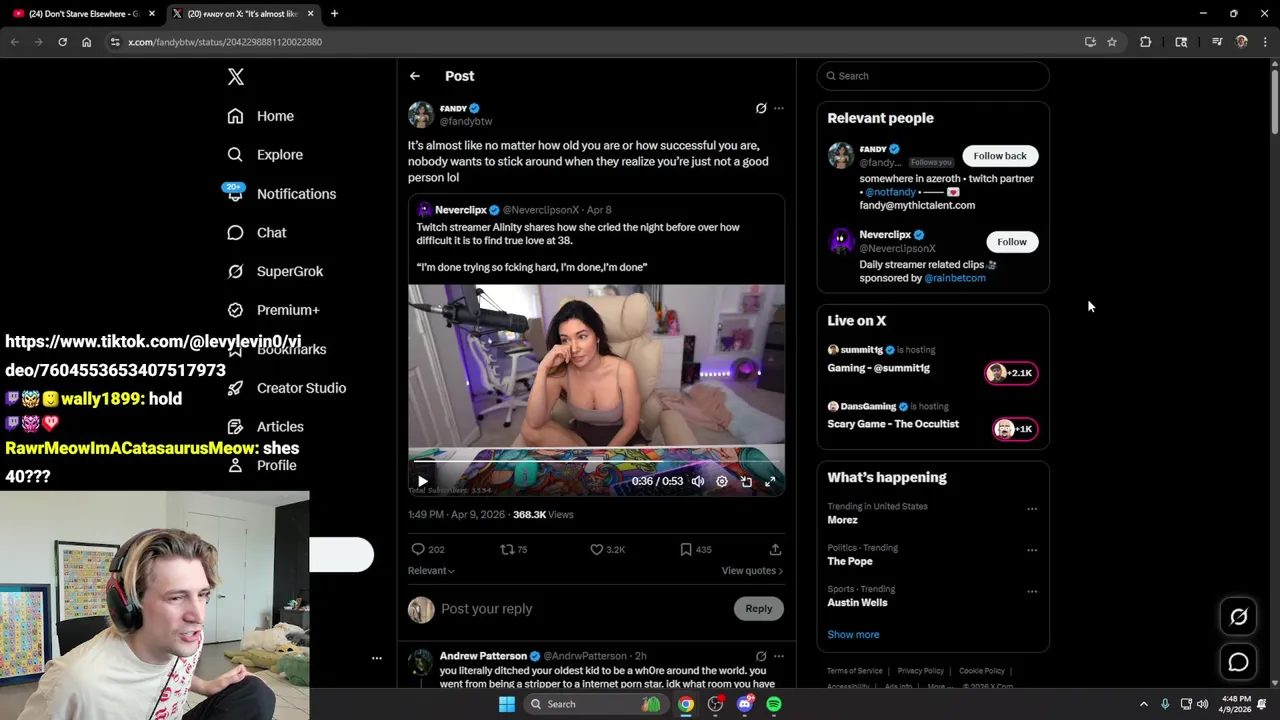The height and width of the screenshot is (720, 1280).
Task: Open video settings gear
Action: point(722,481)
